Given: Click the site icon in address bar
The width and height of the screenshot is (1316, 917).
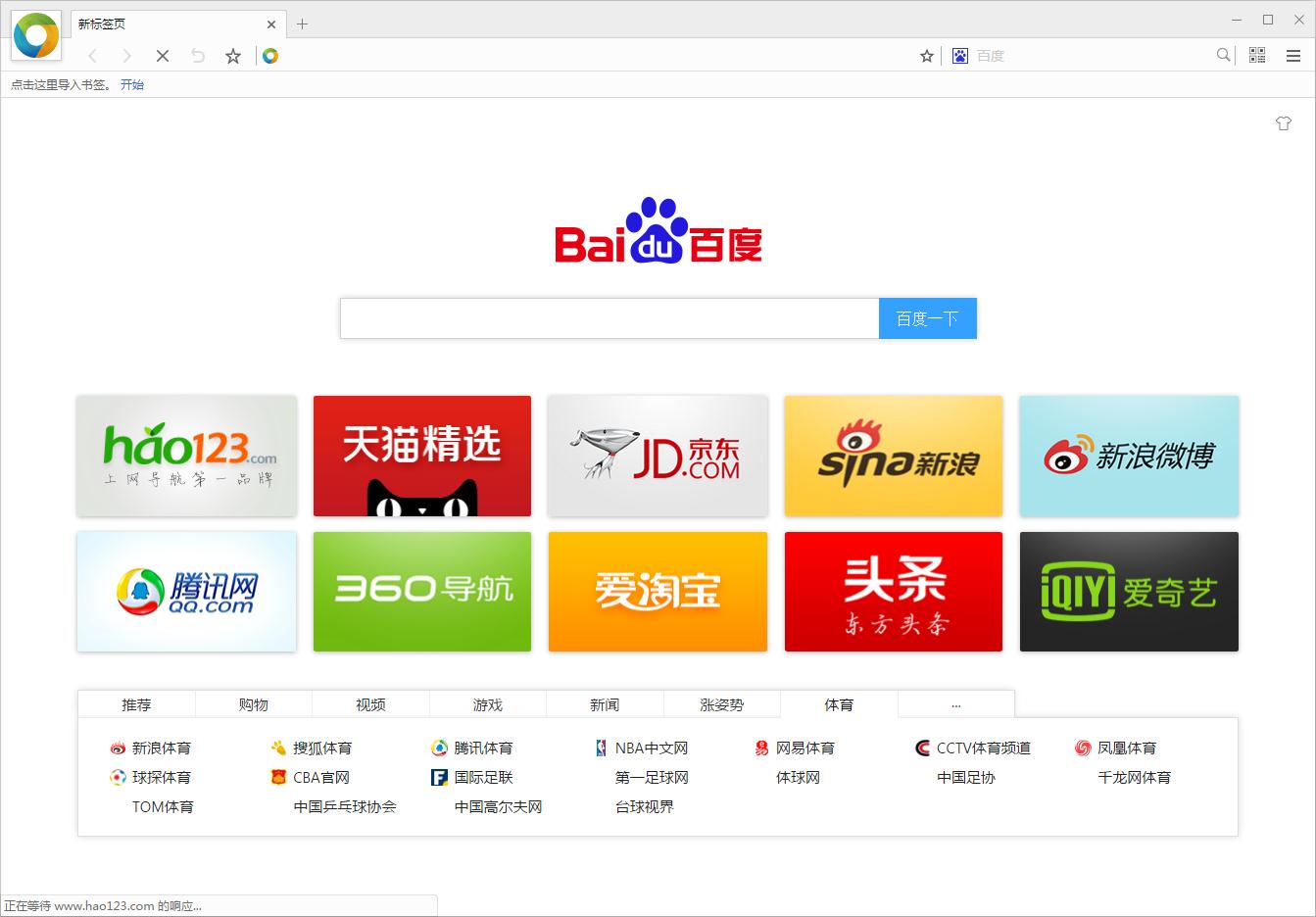Looking at the screenshot, I should click(x=270, y=56).
